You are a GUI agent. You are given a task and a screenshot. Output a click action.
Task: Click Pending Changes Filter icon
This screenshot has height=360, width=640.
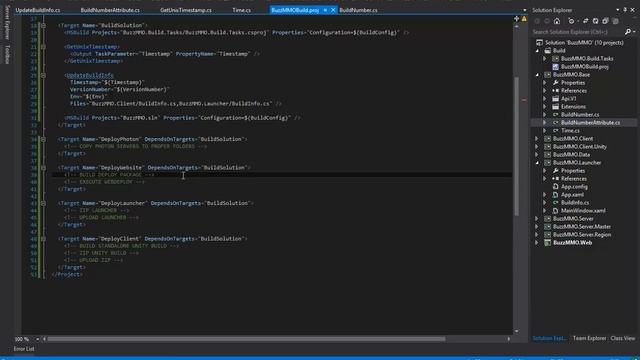point(572,21)
